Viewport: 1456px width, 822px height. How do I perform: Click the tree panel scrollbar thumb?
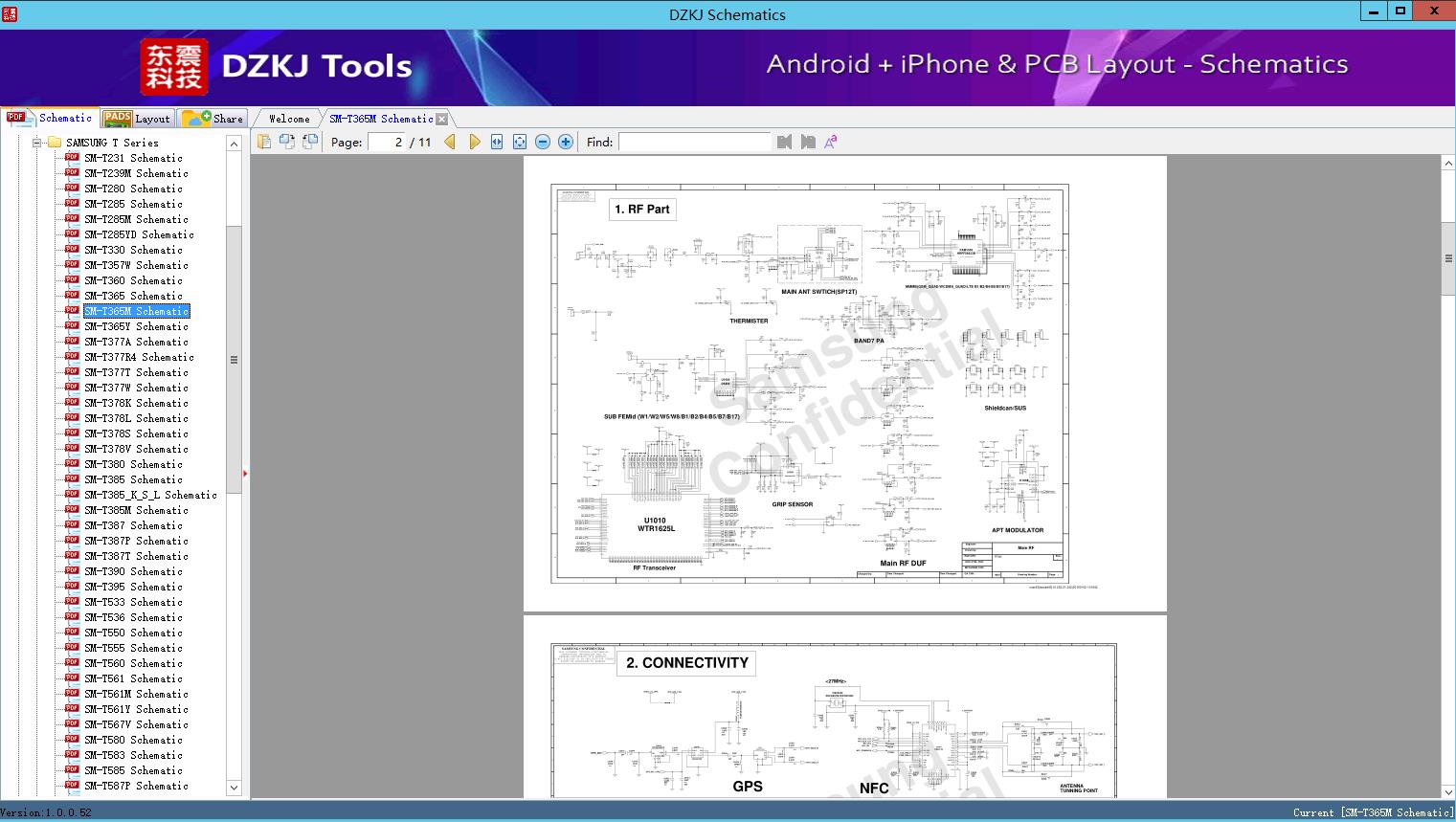[x=234, y=360]
